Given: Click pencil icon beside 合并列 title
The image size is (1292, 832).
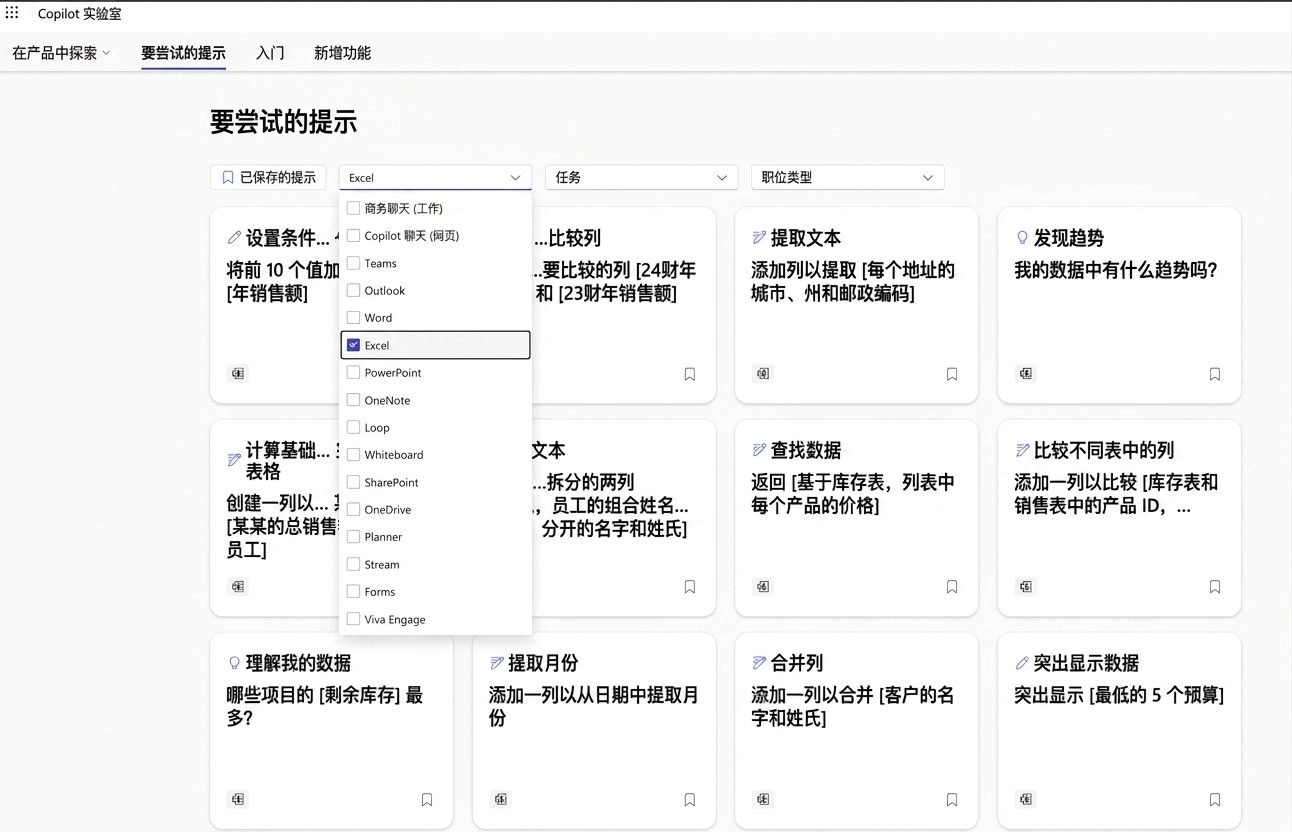Looking at the screenshot, I should (759, 663).
